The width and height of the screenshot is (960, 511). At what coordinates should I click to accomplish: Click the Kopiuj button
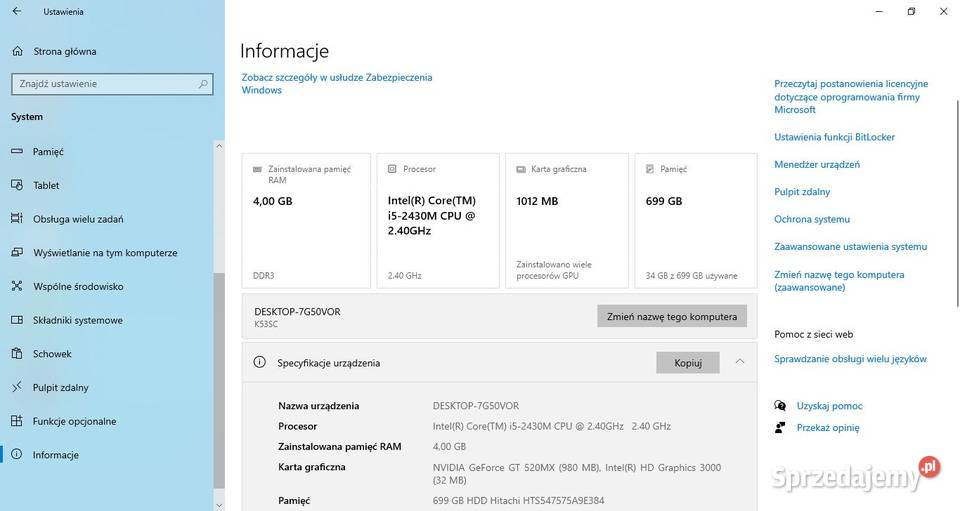pyautogui.click(x=688, y=362)
